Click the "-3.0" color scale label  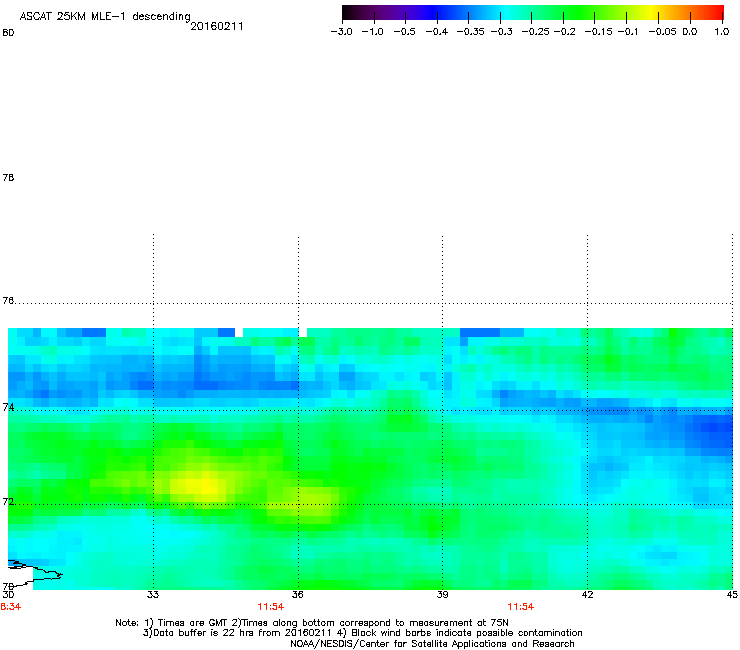click(341, 32)
